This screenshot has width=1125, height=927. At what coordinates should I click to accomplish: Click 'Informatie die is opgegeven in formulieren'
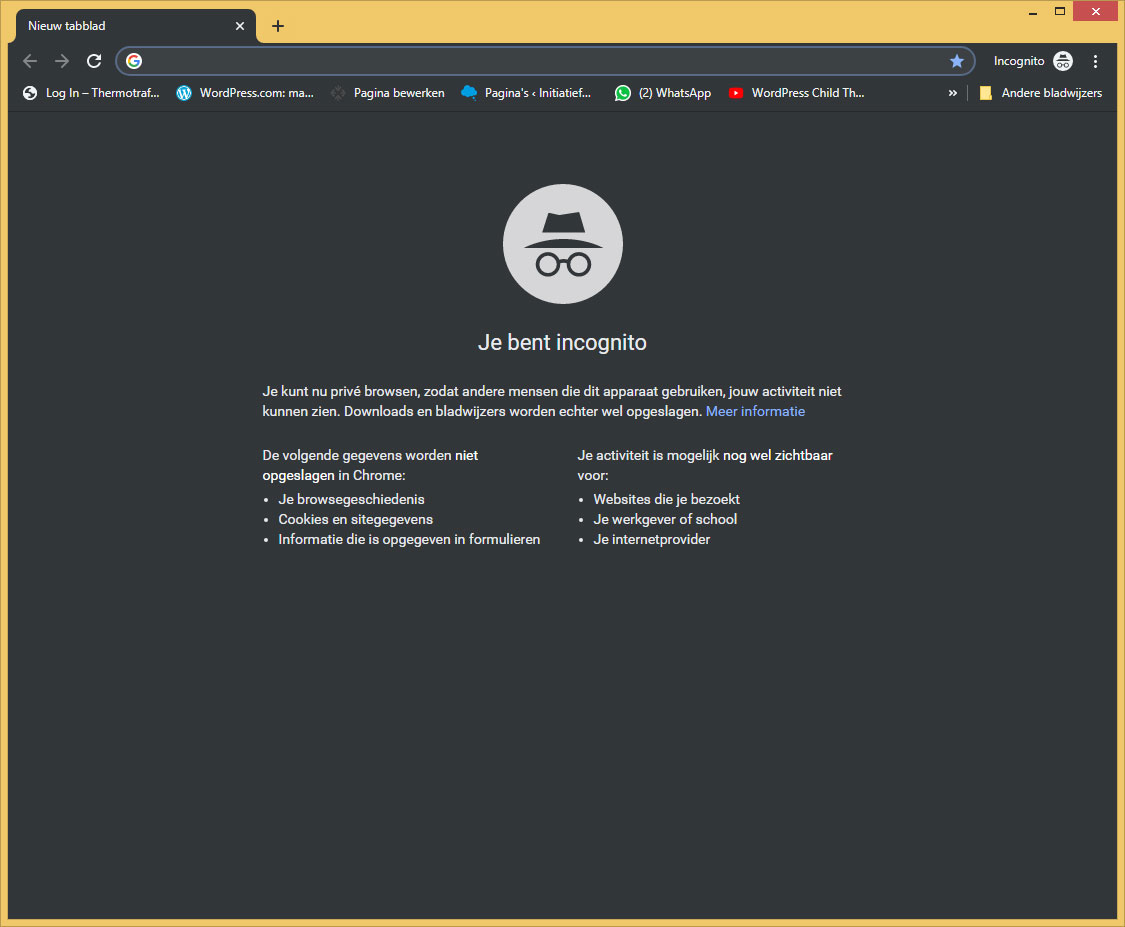click(410, 540)
